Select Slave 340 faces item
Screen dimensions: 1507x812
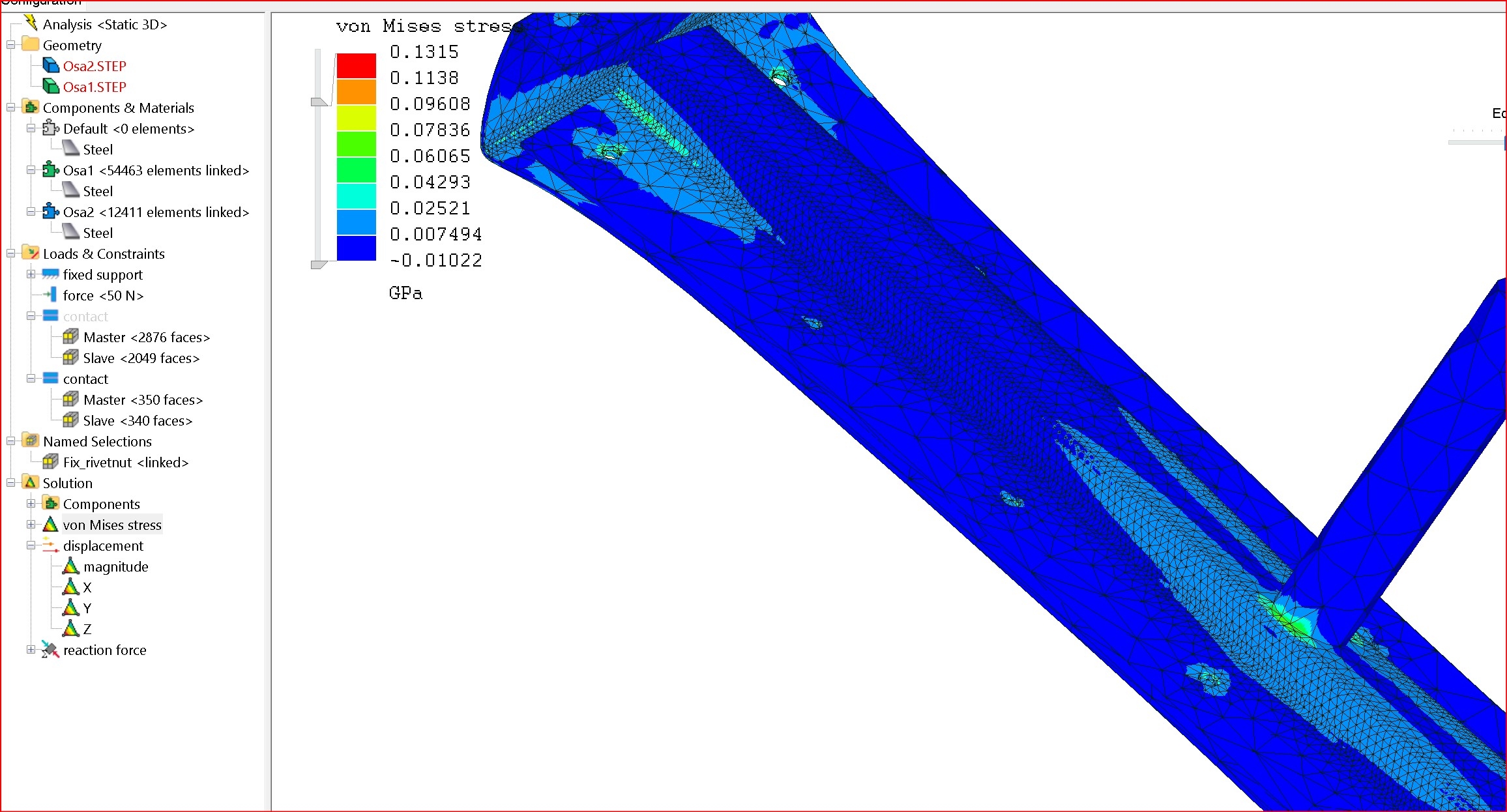(138, 420)
